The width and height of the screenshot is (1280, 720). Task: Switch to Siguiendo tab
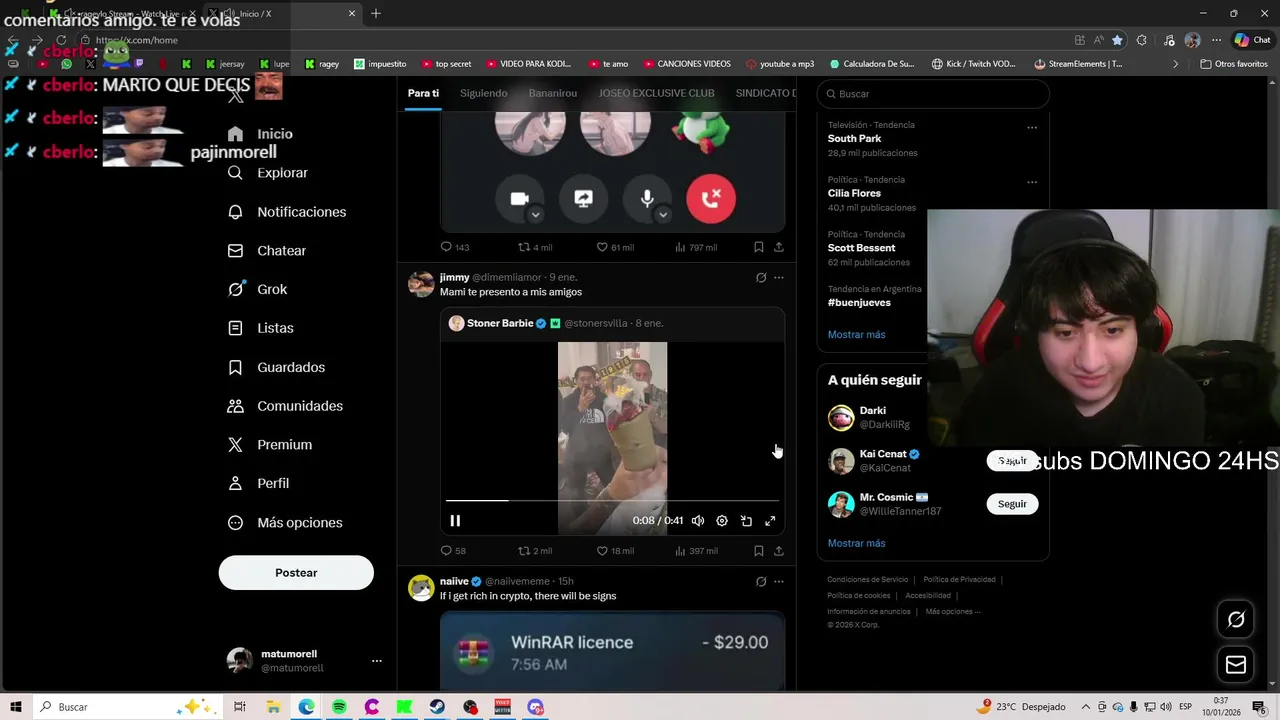(x=484, y=93)
